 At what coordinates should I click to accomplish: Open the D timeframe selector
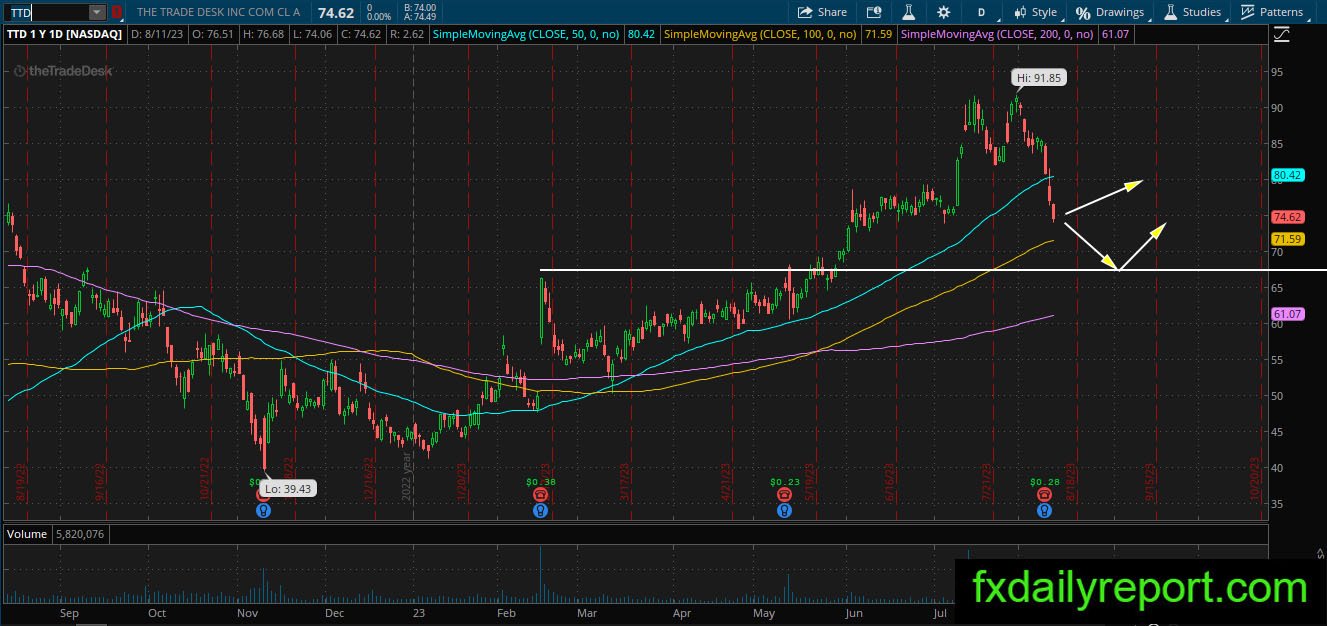[x=981, y=12]
